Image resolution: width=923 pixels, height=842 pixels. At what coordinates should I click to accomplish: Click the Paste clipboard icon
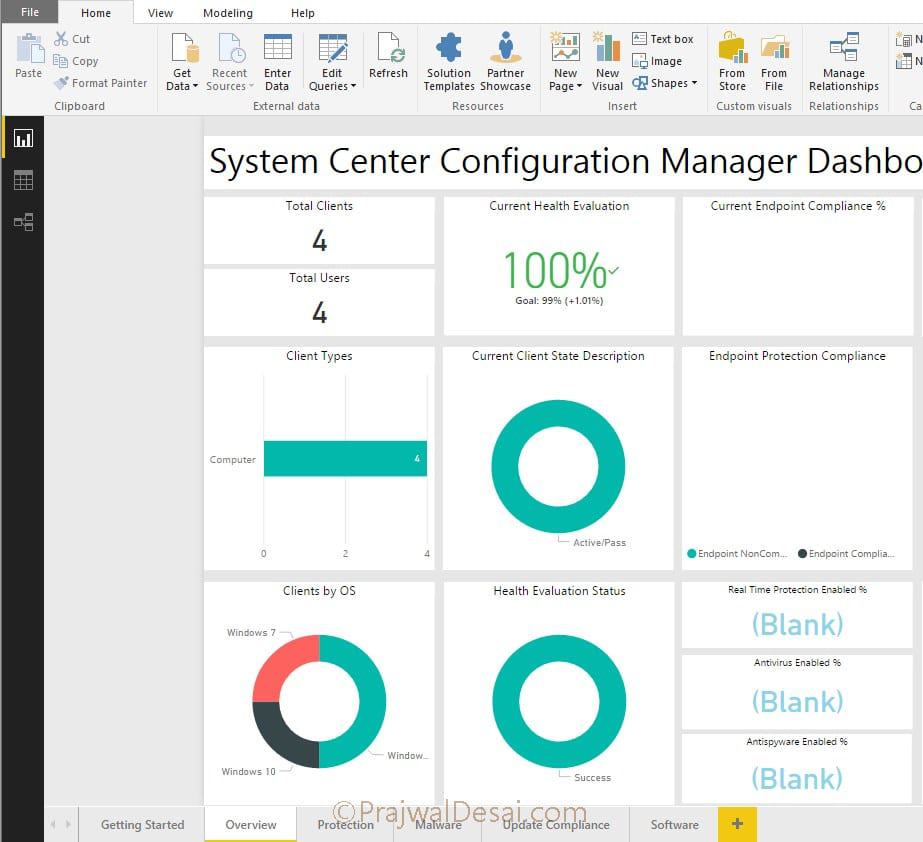coord(29,48)
